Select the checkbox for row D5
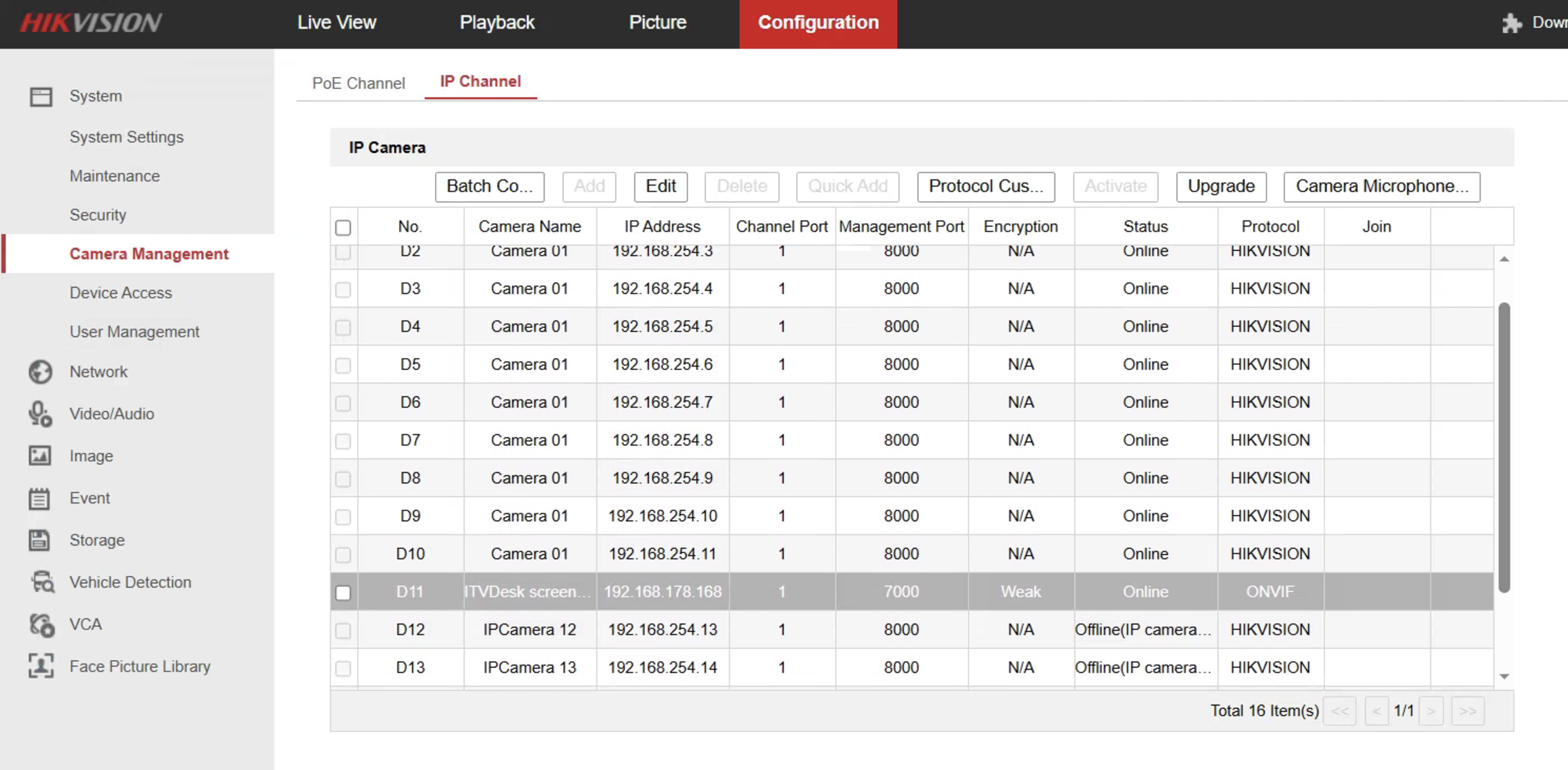 (344, 365)
